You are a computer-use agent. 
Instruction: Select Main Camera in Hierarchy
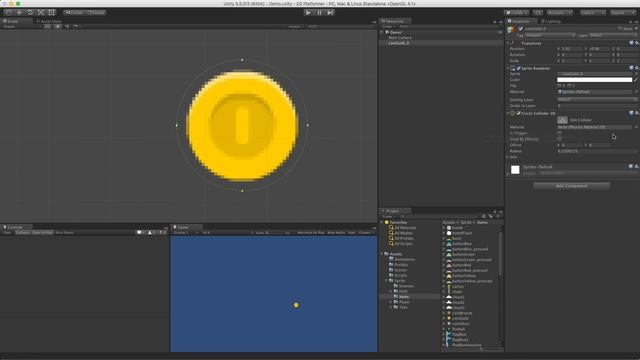pos(400,38)
